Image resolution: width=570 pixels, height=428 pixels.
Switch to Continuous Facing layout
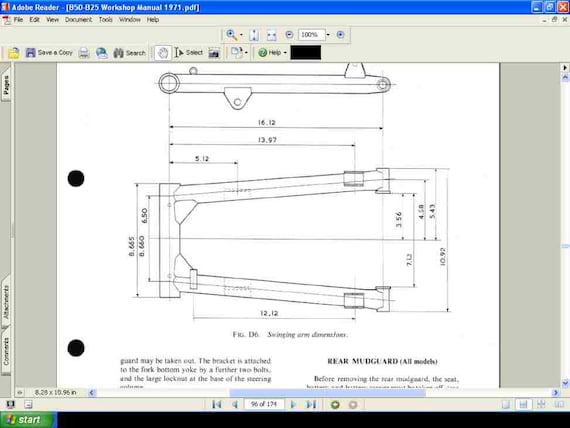[x=541, y=404]
